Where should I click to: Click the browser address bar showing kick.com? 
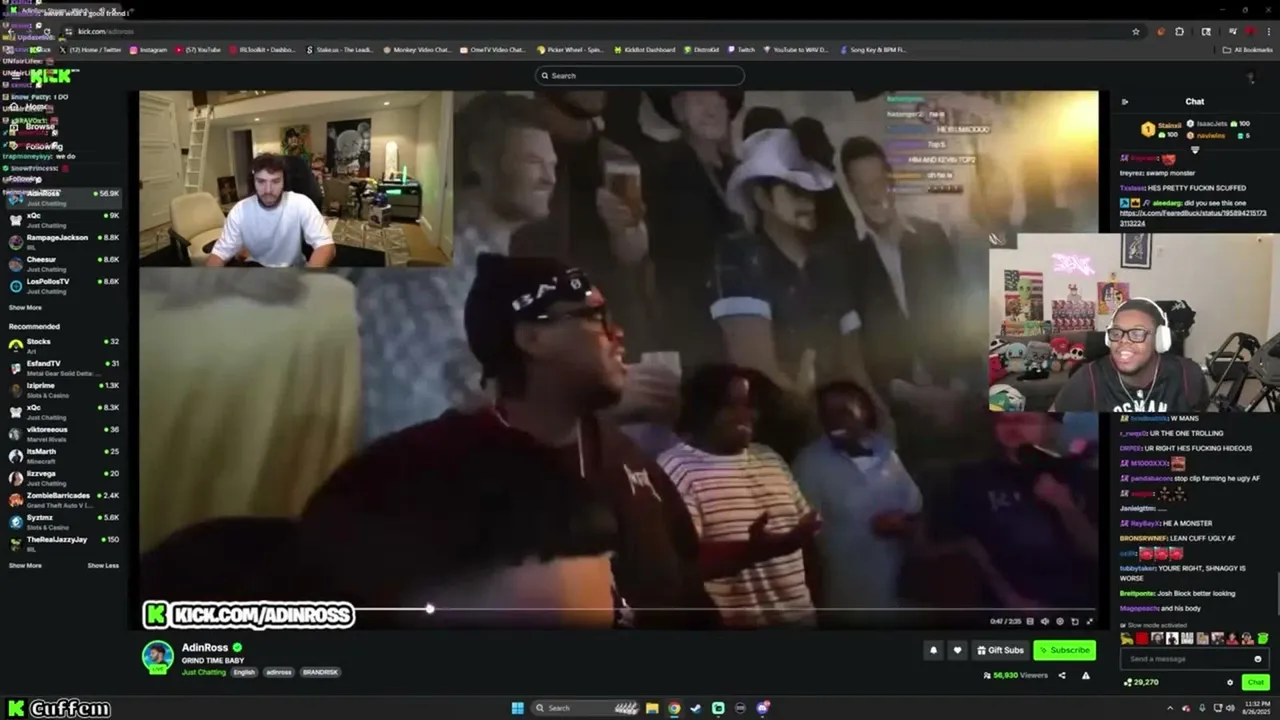point(600,31)
